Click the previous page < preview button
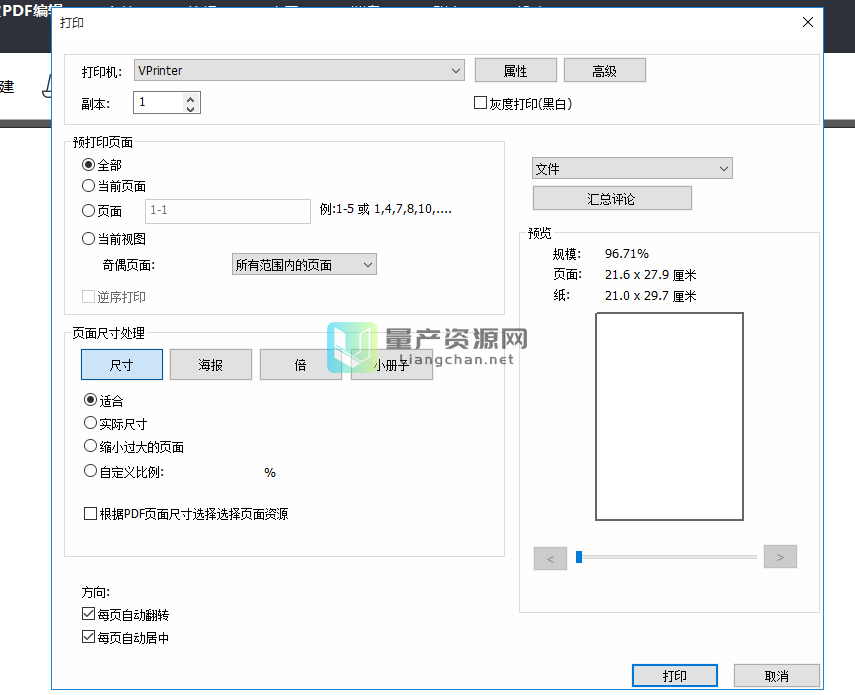This screenshot has width=855, height=695. [x=550, y=558]
